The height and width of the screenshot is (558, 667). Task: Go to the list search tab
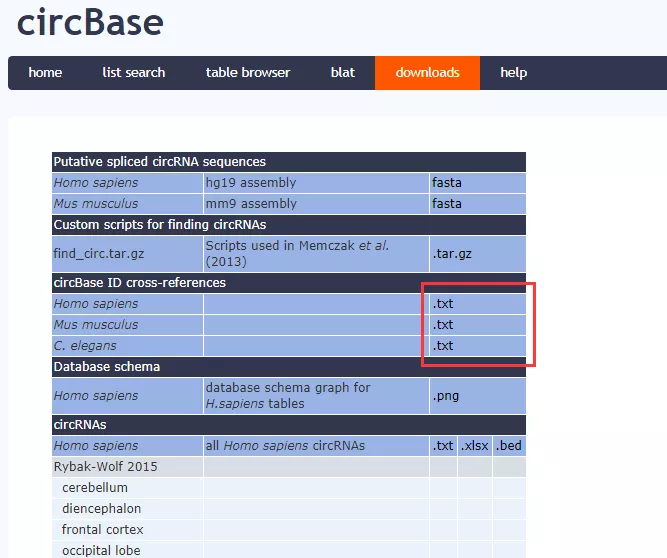(x=134, y=73)
